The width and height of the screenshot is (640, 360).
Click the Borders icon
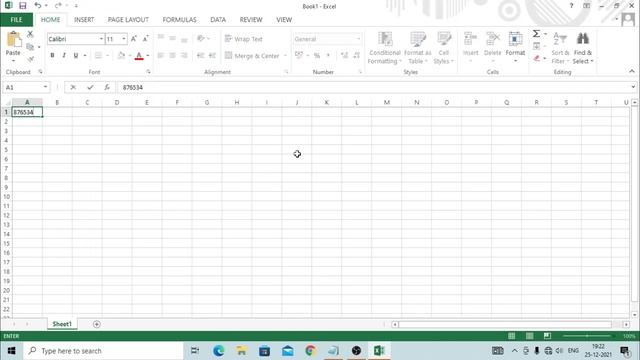pyautogui.click(x=98, y=55)
